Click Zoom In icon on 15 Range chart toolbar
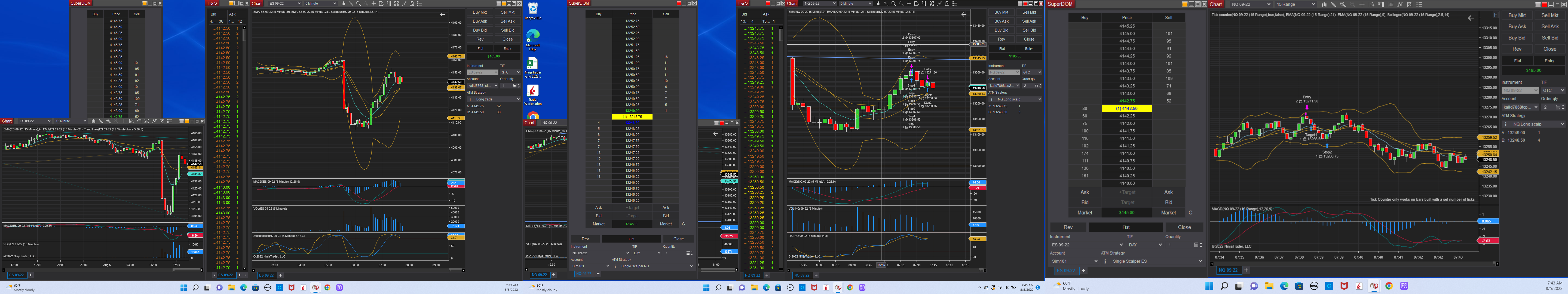This screenshot has height=294, width=1568. (1343, 4)
